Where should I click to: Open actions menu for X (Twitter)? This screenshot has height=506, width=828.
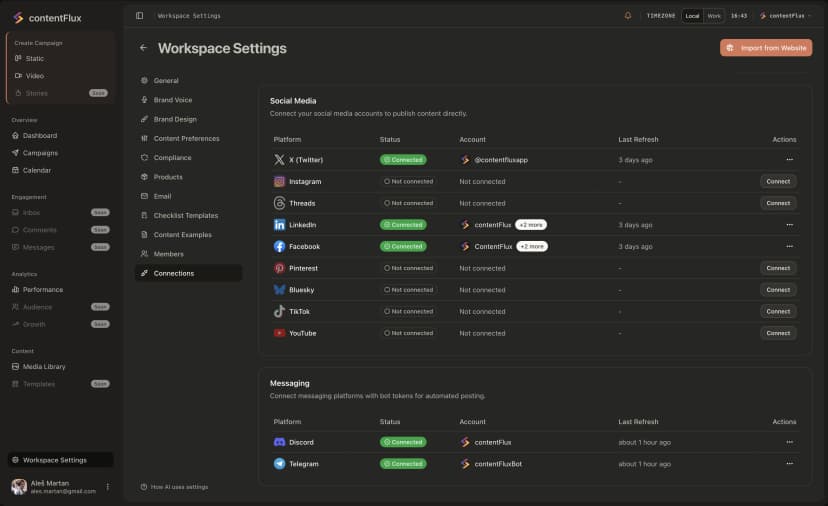[x=789, y=160]
